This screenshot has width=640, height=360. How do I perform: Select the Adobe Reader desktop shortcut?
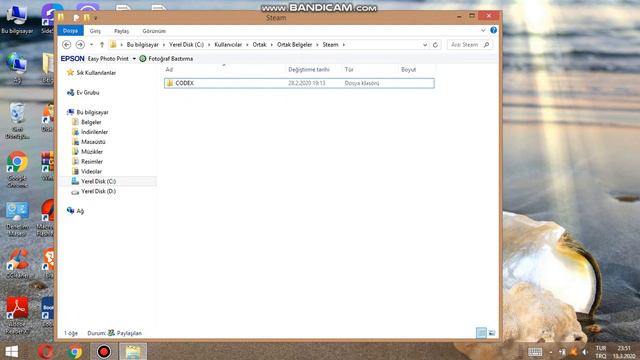point(17,316)
